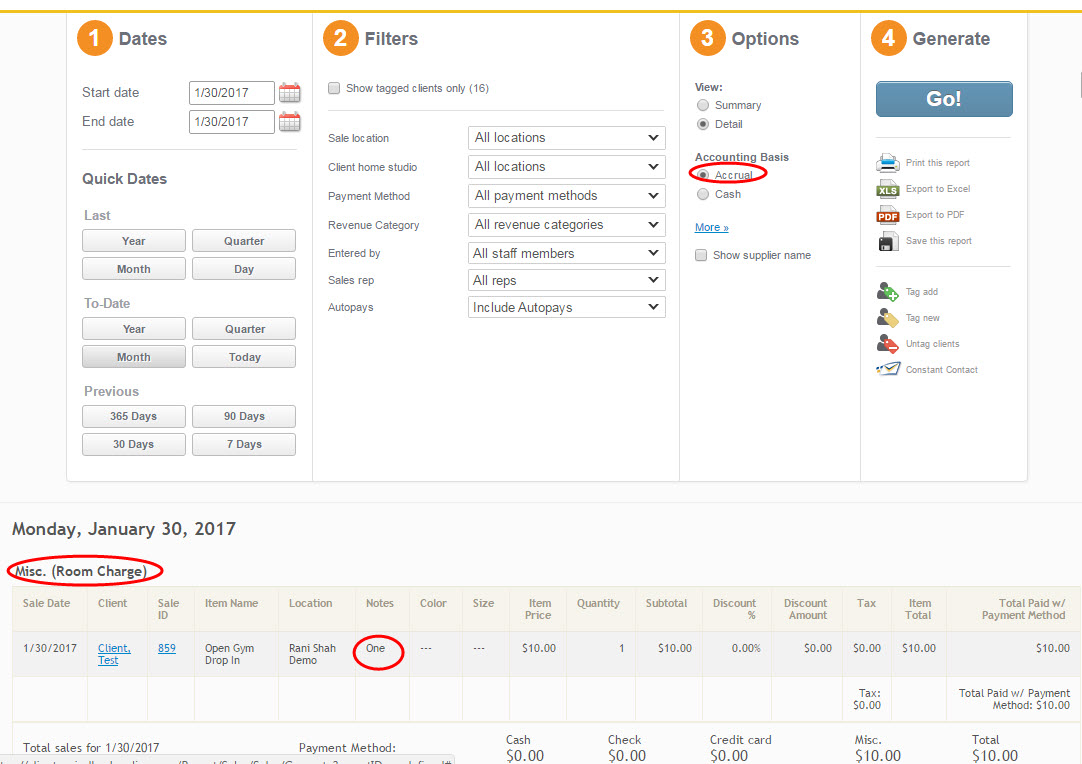Select the Summary view radio button
The image size is (1082, 764).
(x=703, y=105)
